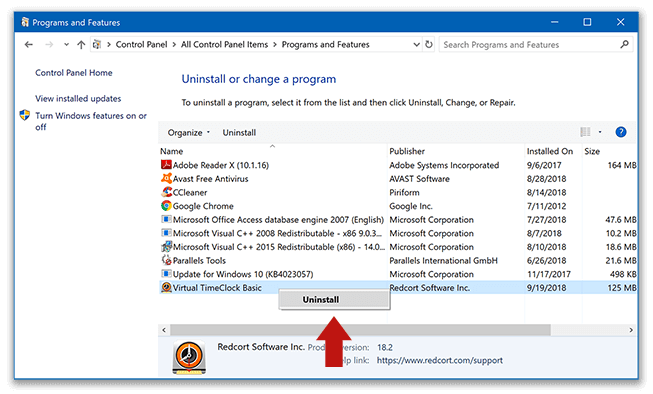Click the All Control Panel Items breadcrumb
The image size is (653, 394).
(x=224, y=45)
